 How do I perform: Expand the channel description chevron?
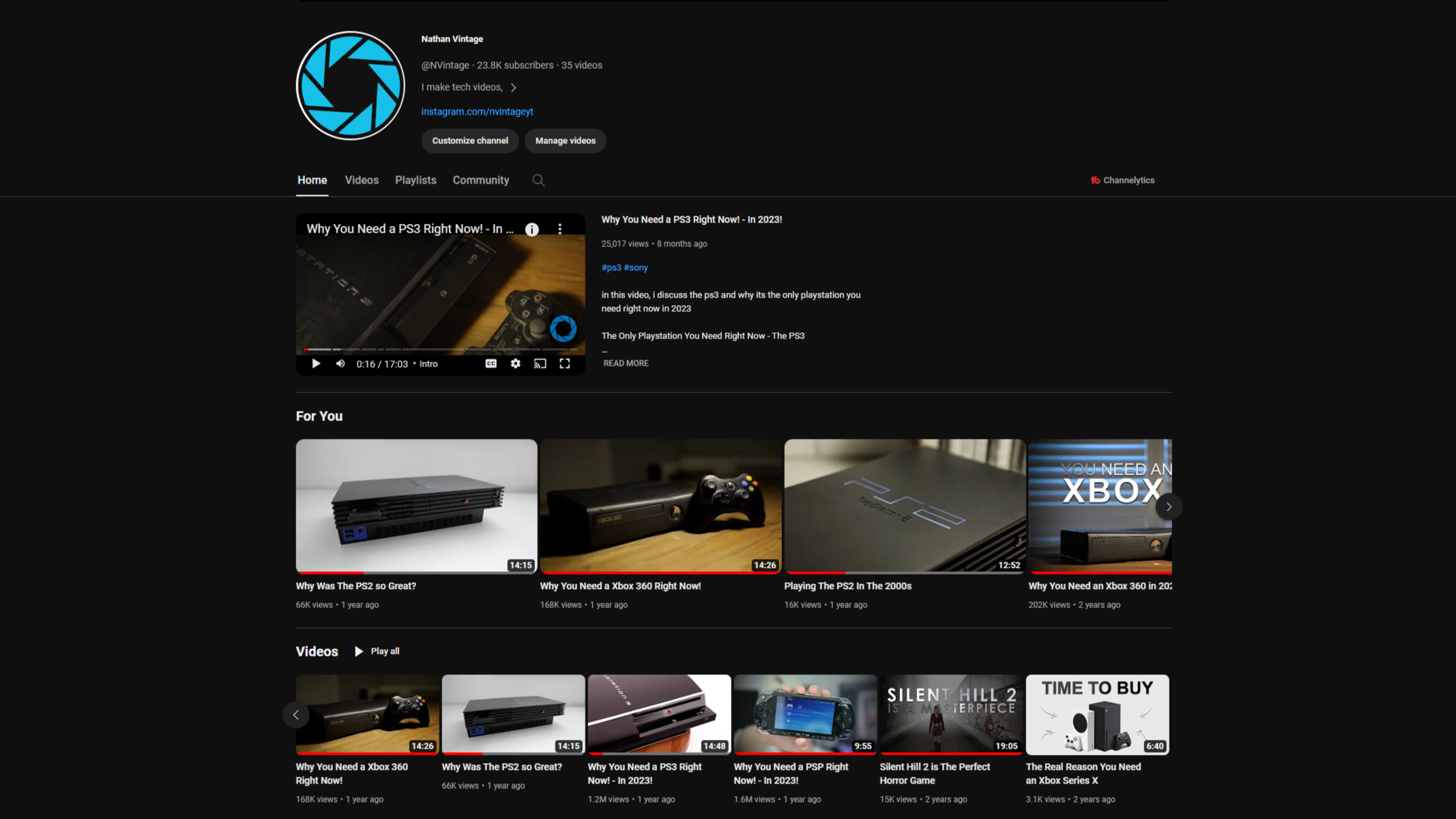point(514,87)
